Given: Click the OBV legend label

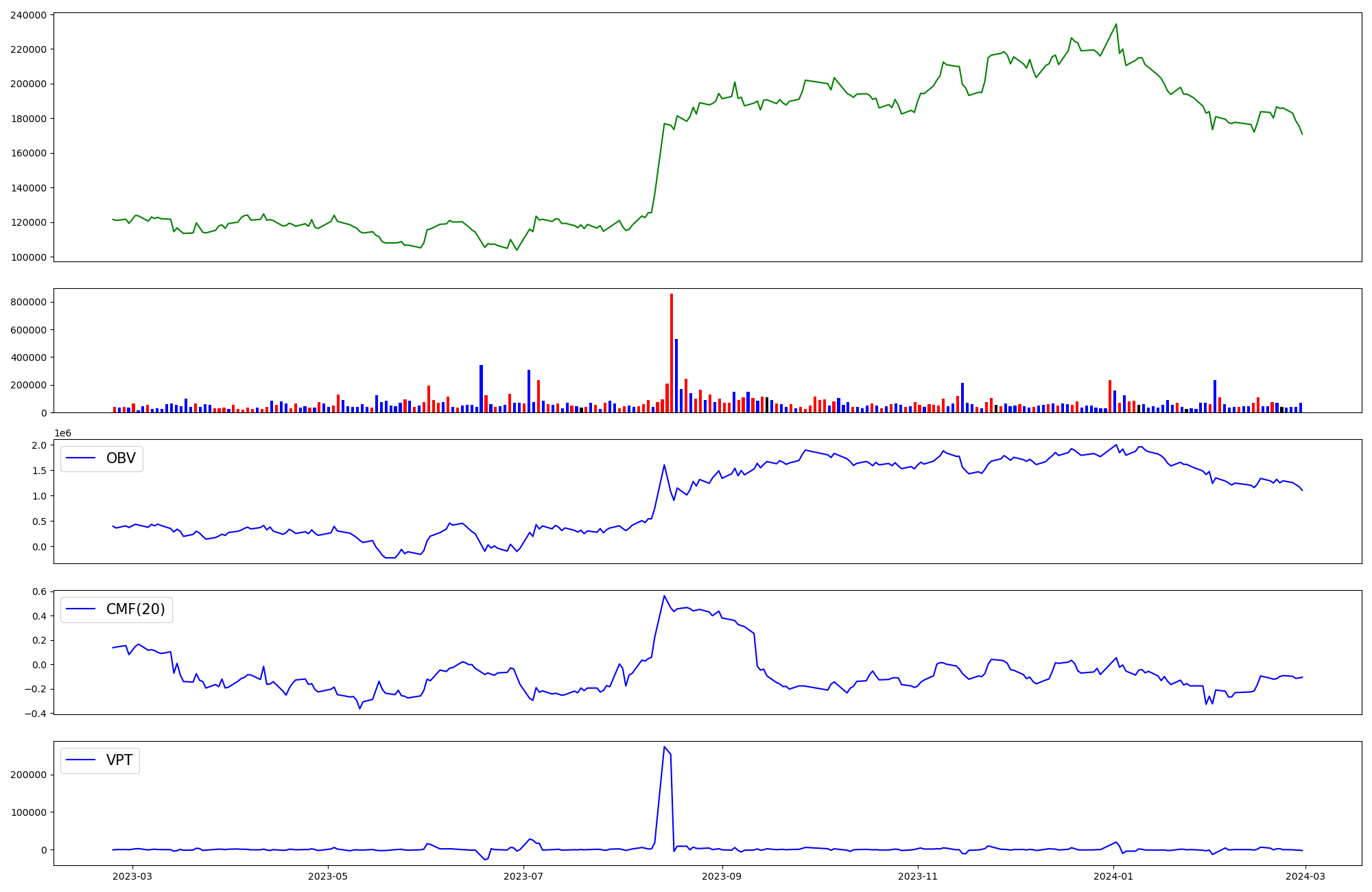Looking at the screenshot, I should 121,458.
